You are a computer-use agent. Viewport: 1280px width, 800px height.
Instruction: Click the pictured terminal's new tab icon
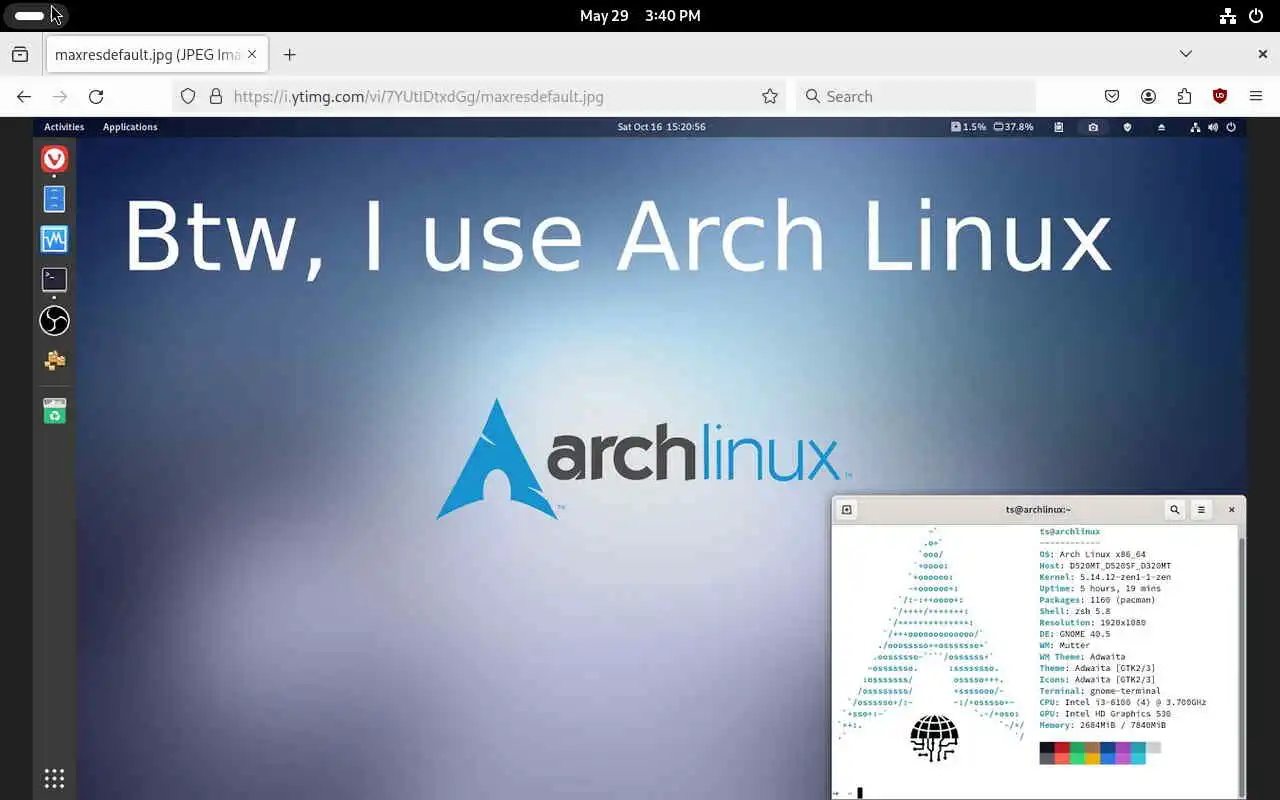847,510
